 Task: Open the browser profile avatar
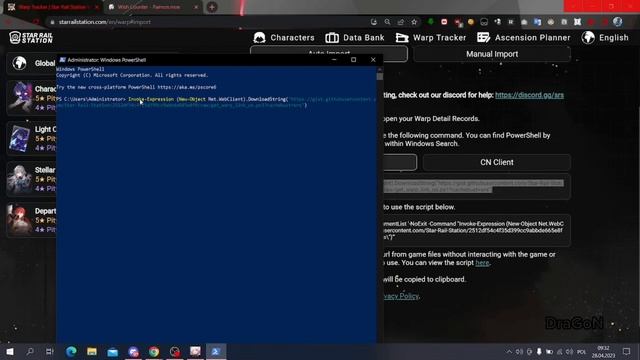pos(618,22)
